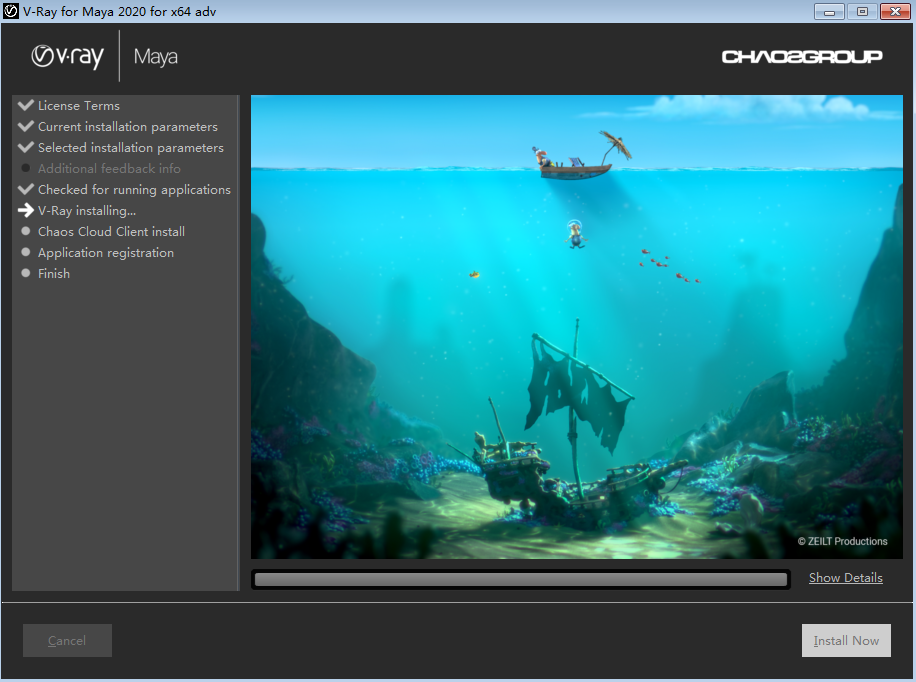Select the Additional feedback info step
Screen dimensions: 916x682
click(x=109, y=169)
